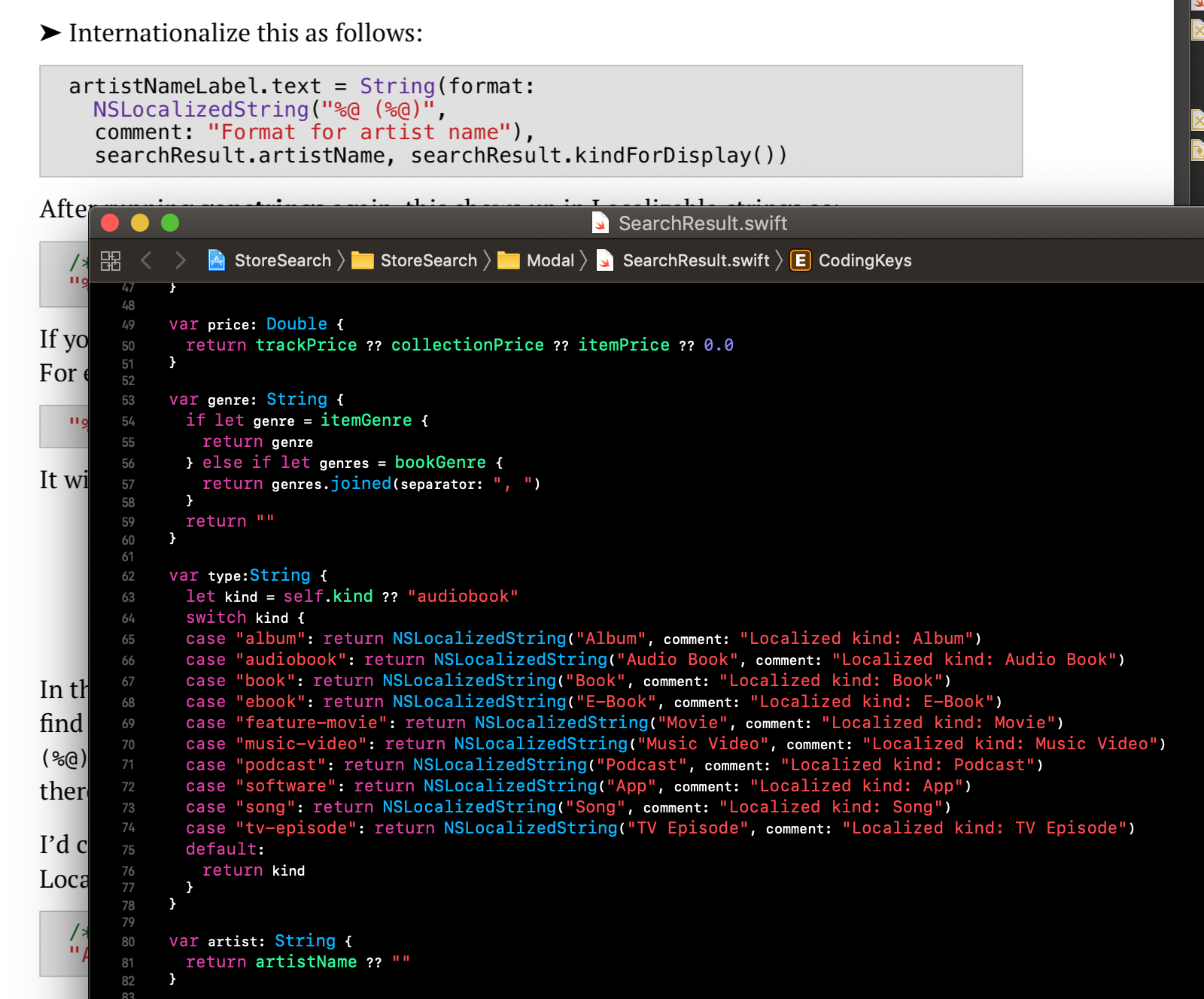Click the joined method call in code
The width and height of the screenshot is (1204, 999).
coord(361,484)
